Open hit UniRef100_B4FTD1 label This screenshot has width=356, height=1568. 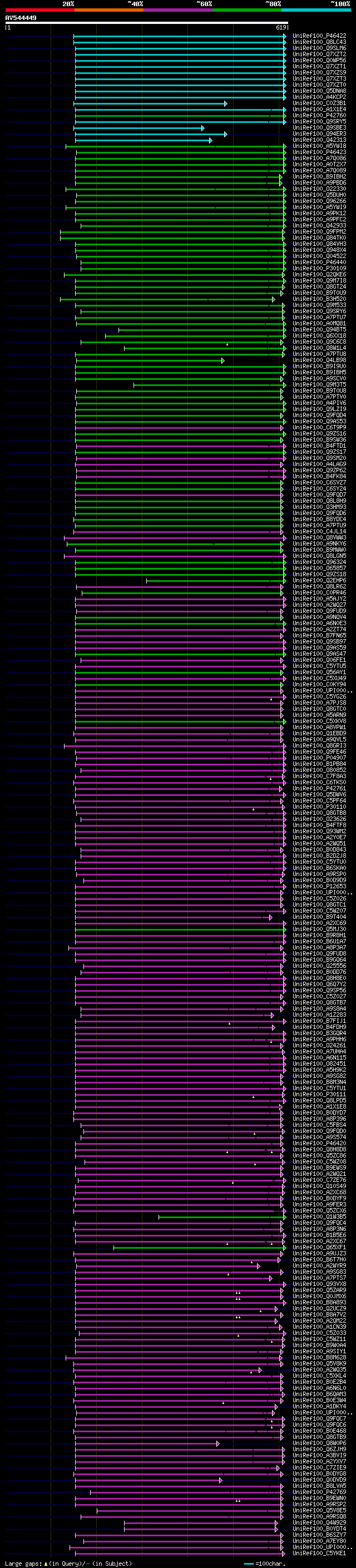click(x=319, y=446)
